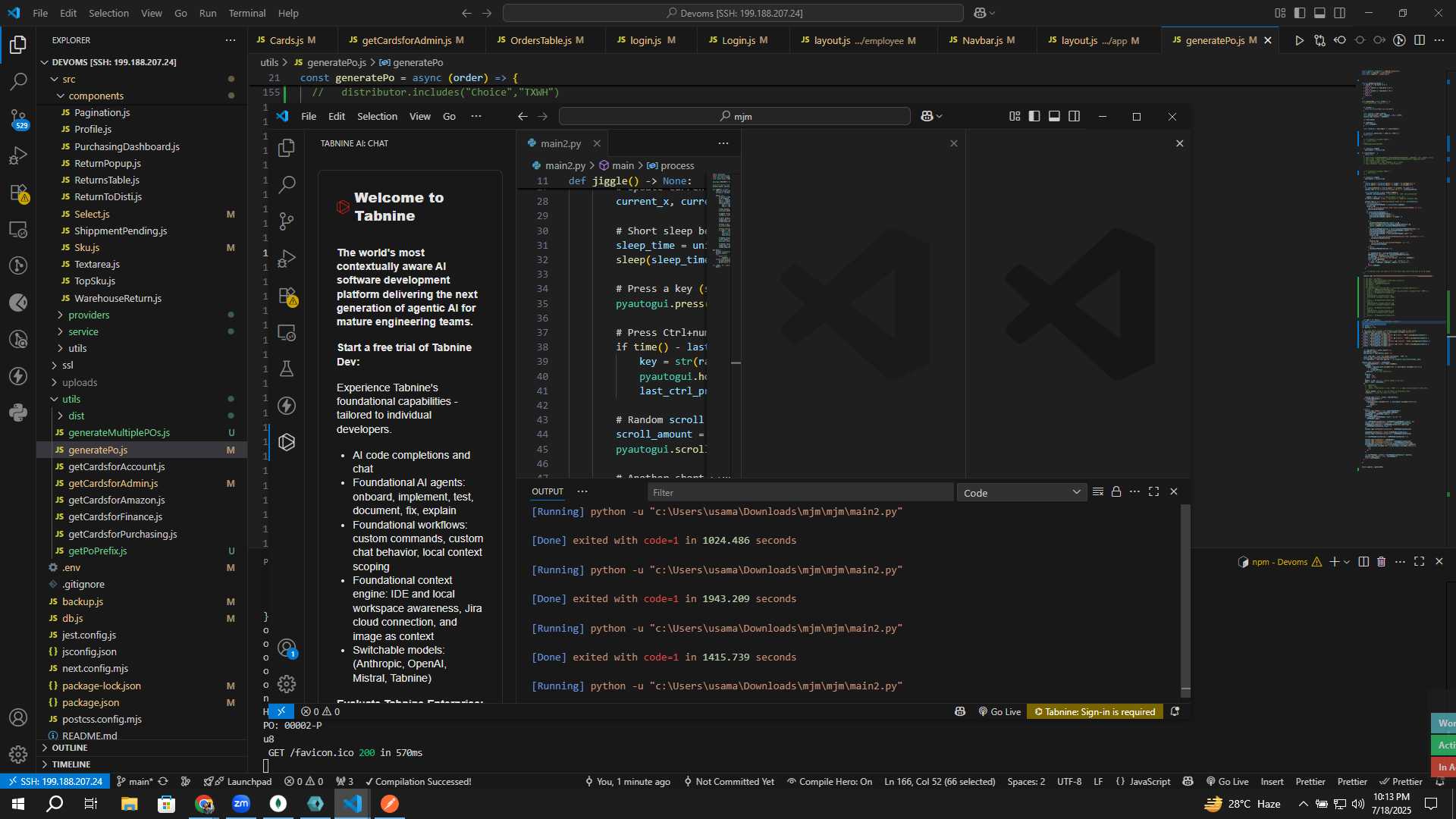
Task: Select the main2.py tab
Action: (560, 143)
